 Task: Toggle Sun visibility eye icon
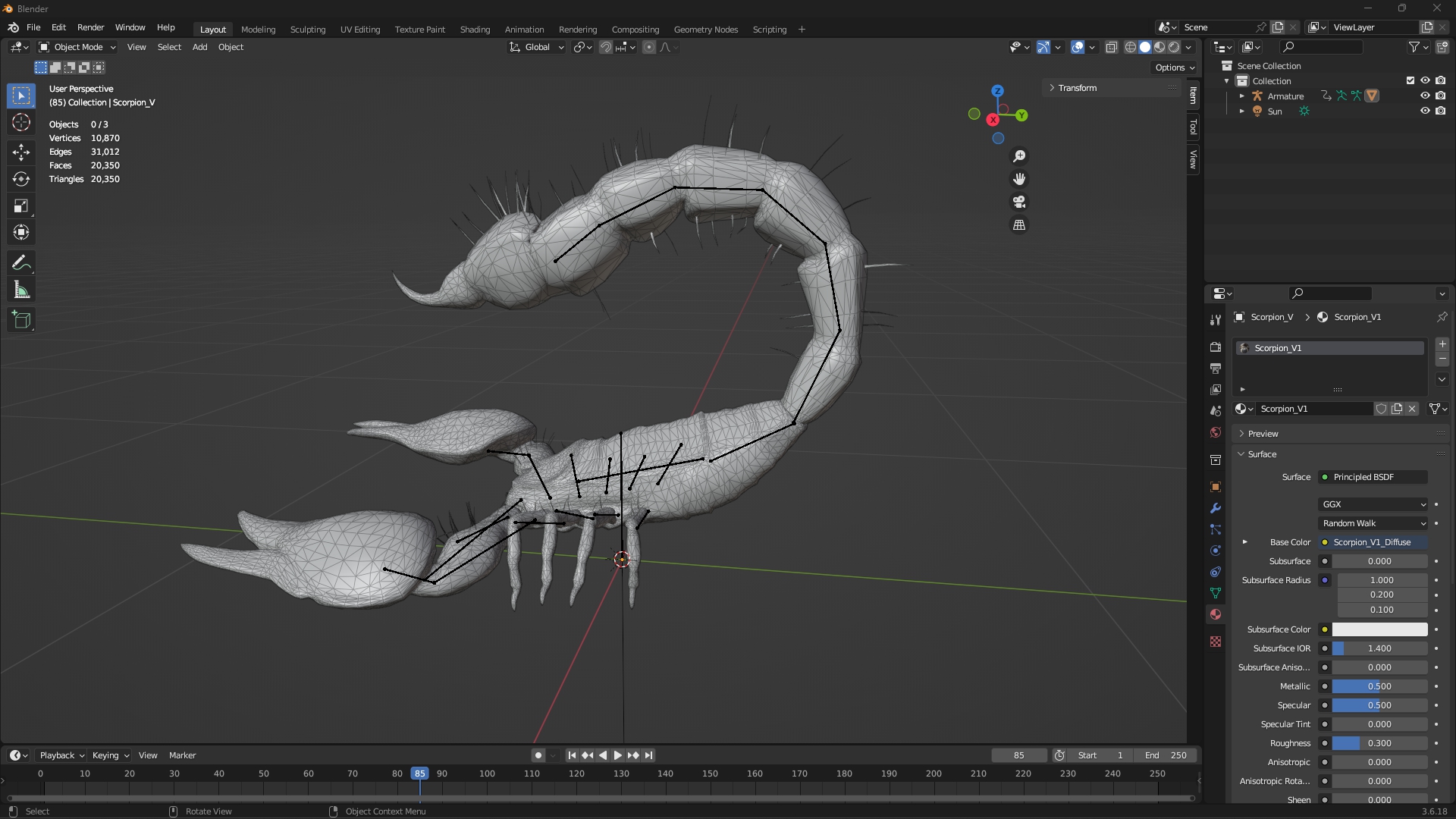[1425, 111]
